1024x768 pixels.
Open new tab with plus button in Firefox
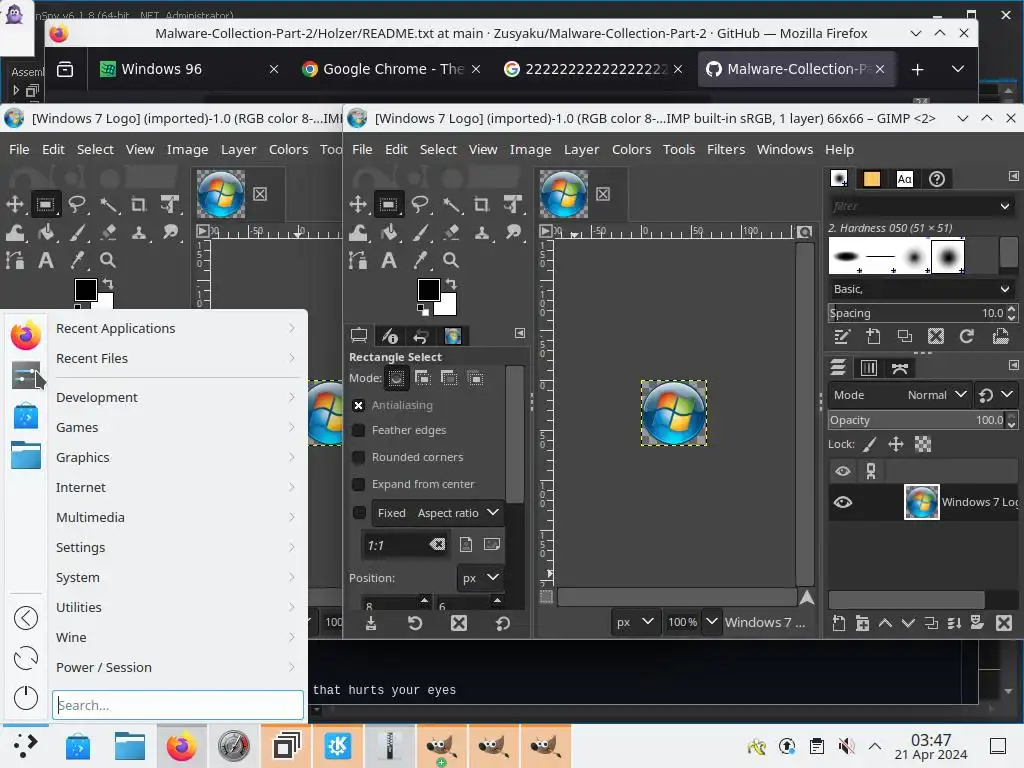click(918, 69)
